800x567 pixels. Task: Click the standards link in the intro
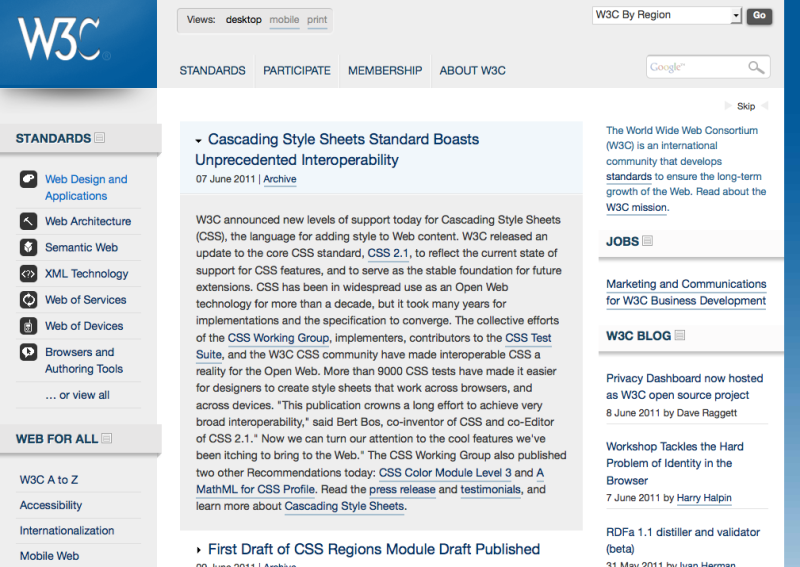629,177
